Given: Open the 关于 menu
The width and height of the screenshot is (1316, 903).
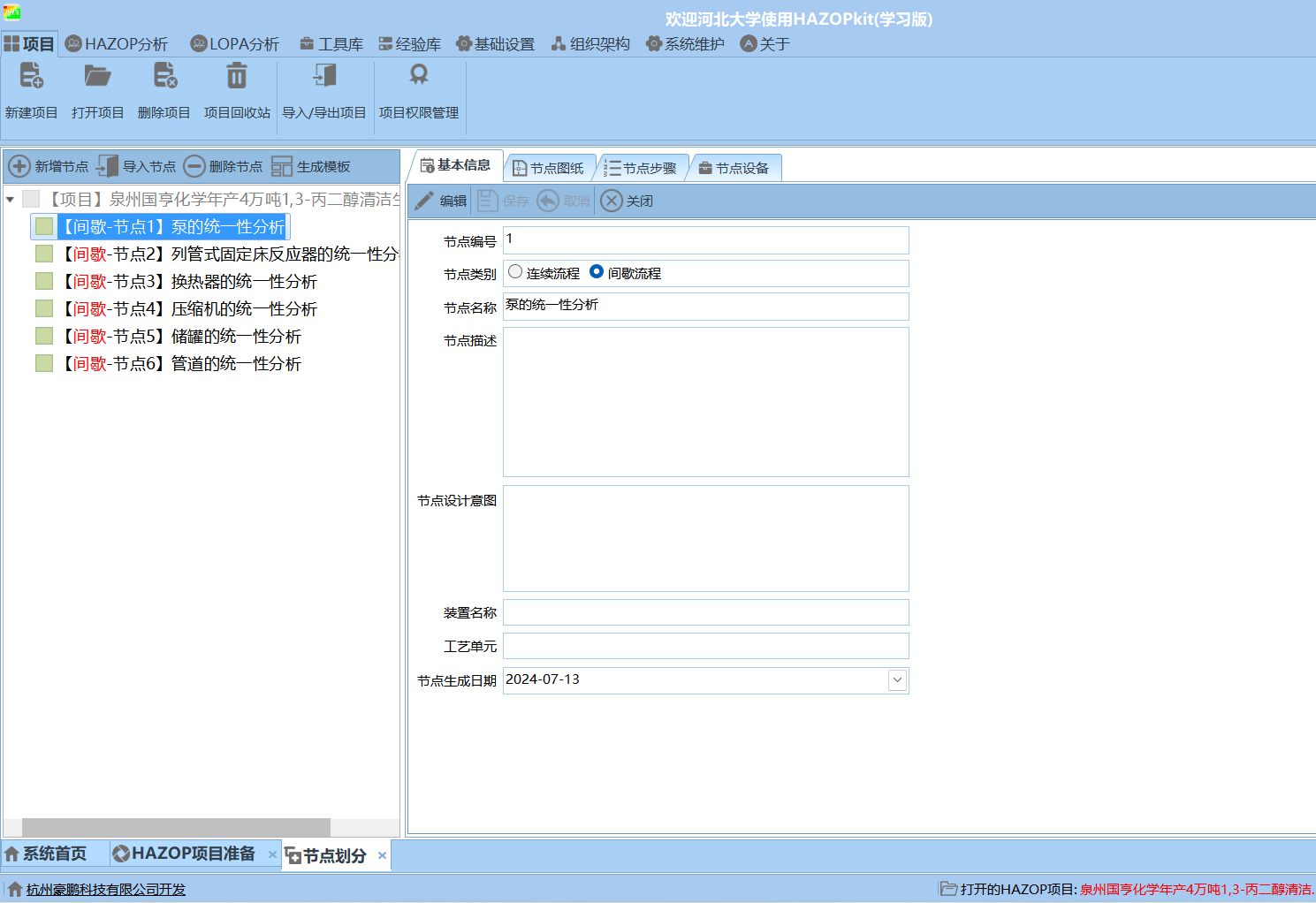Looking at the screenshot, I should tap(765, 44).
